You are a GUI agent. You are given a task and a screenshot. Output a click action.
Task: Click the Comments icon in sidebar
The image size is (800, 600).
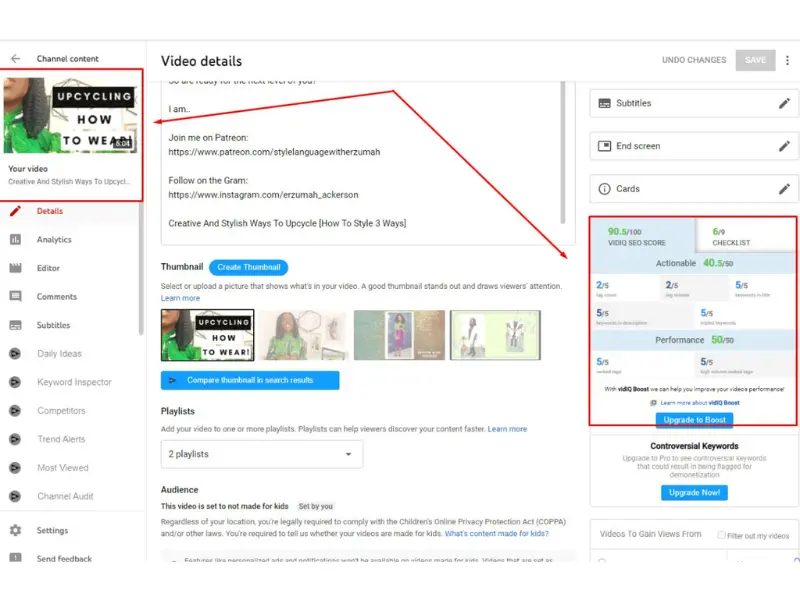pyautogui.click(x=16, y=296)
